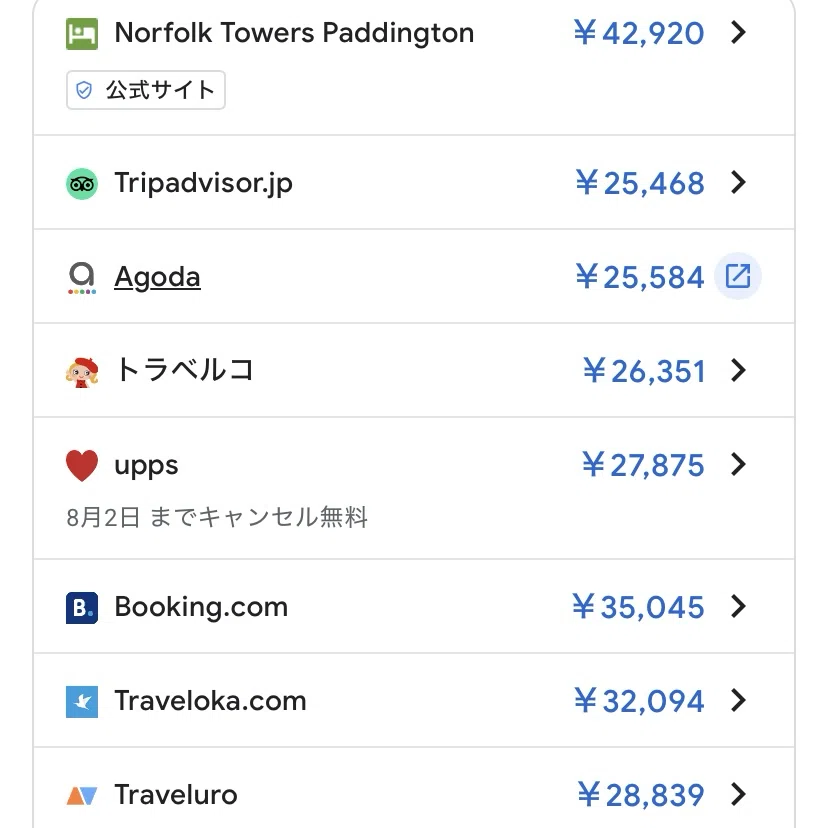Screen dimensions: 828x828
Task: Choose the ¥26,351 トラベルコ price
Action: click(x=644, y=371)
